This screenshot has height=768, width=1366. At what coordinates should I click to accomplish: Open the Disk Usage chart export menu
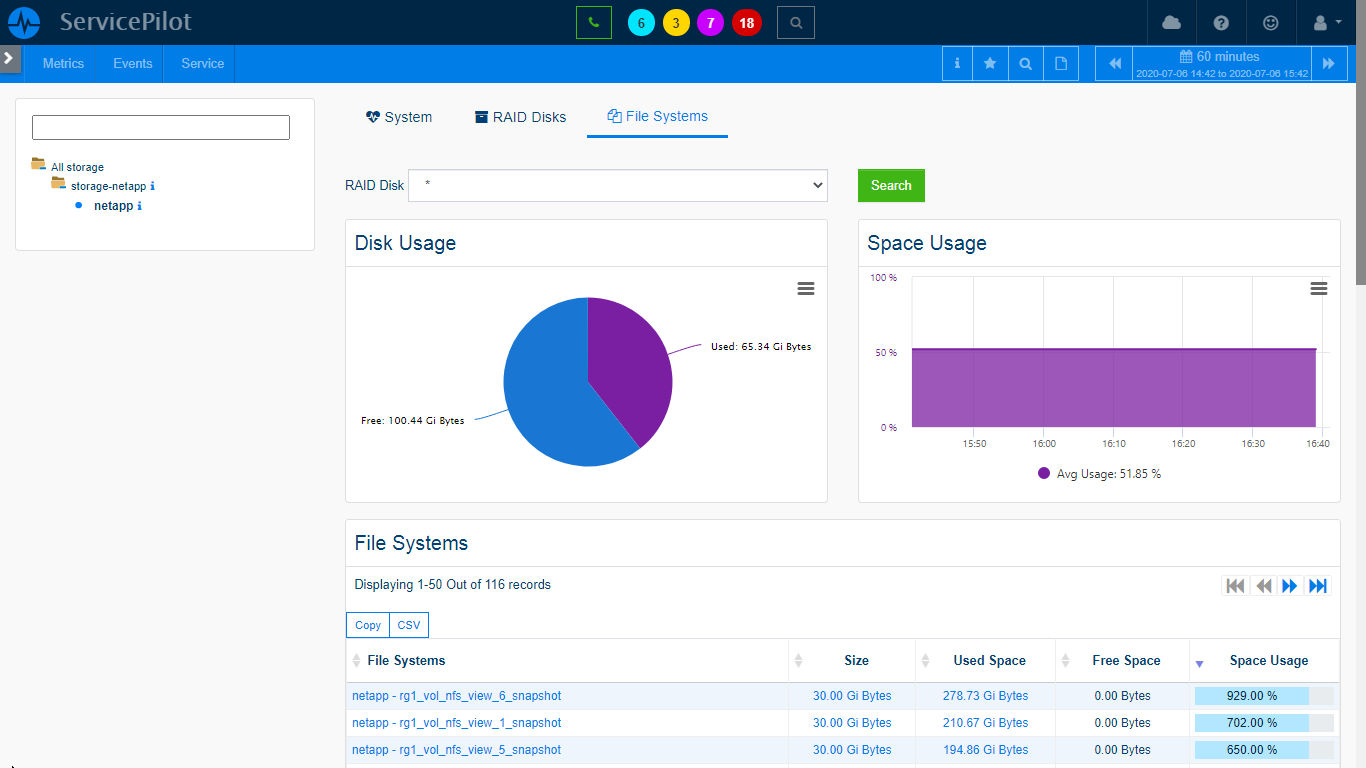coord(806,288)
